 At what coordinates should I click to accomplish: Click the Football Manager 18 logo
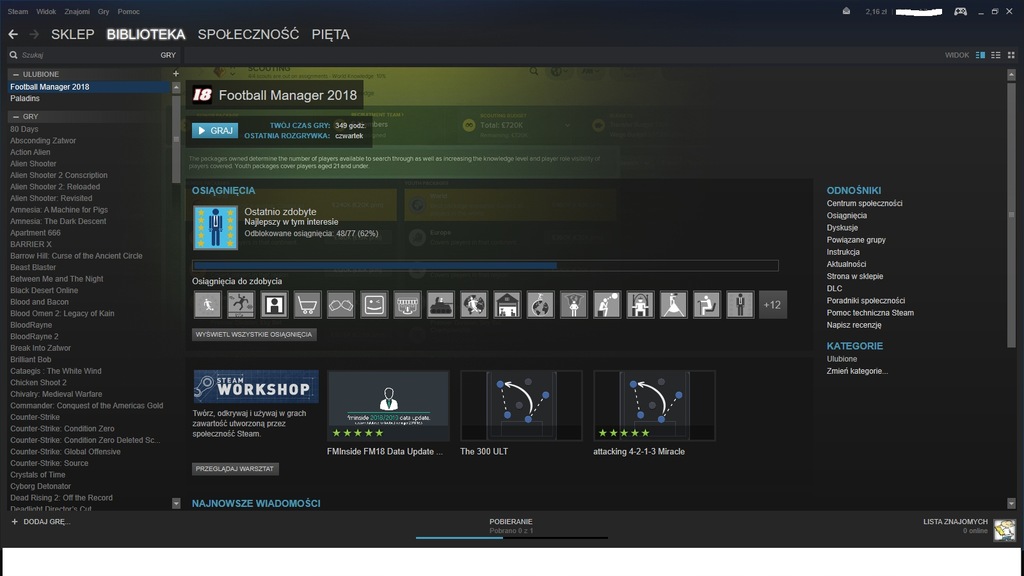pyautogui.click(x=202, y=95)
